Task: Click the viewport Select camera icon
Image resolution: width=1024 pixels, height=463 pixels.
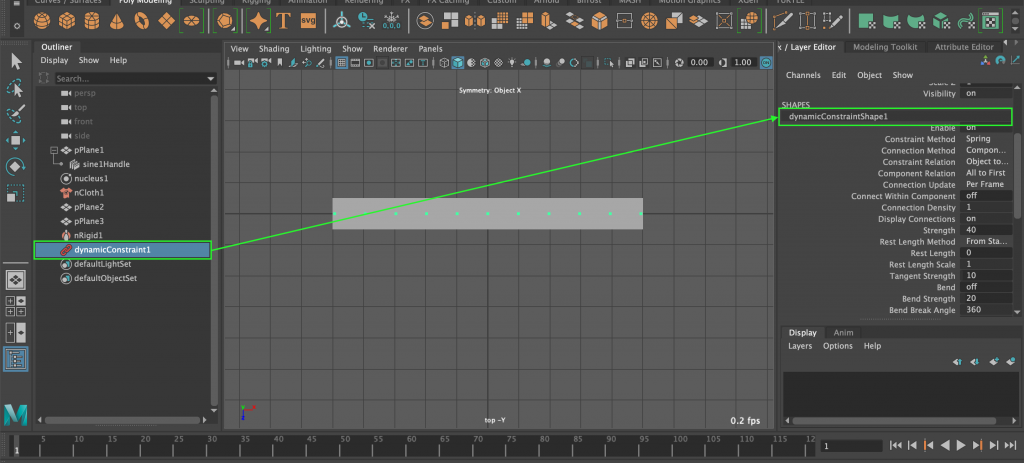Action: [239, 63]
